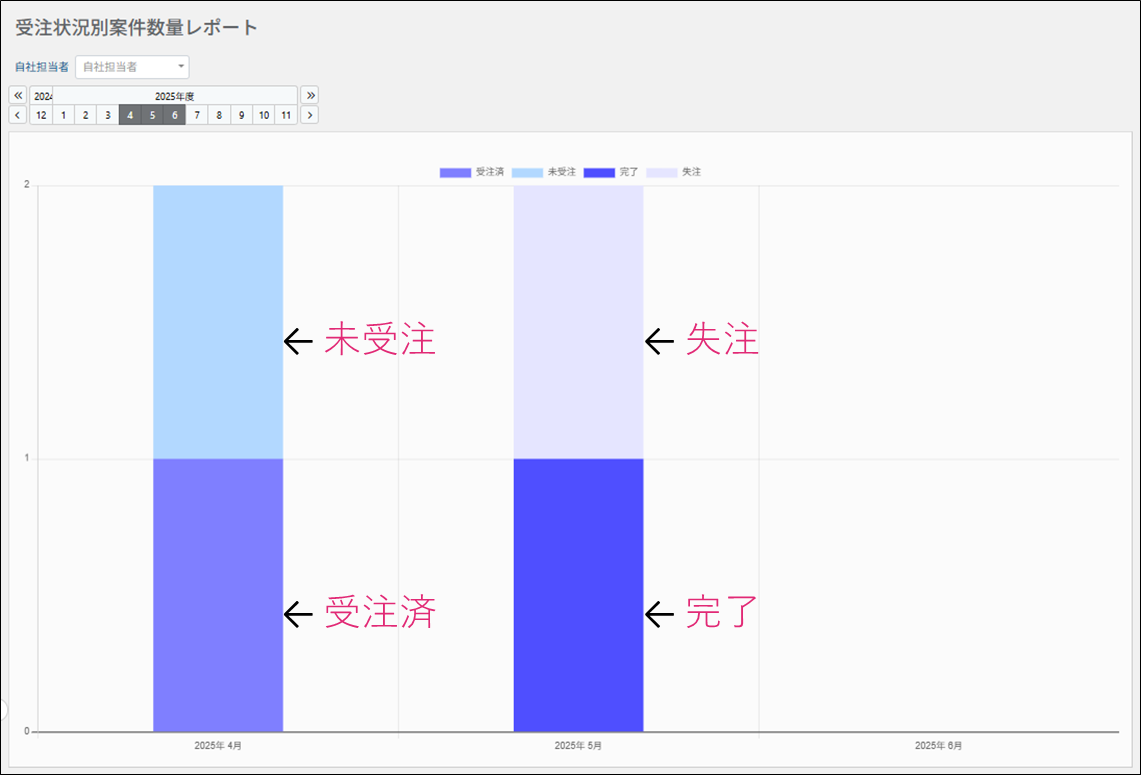Screen dimensions: 1141x775
Task: Click the 未受注 bar segment for 2025年4月
Action: pos(218,322)
